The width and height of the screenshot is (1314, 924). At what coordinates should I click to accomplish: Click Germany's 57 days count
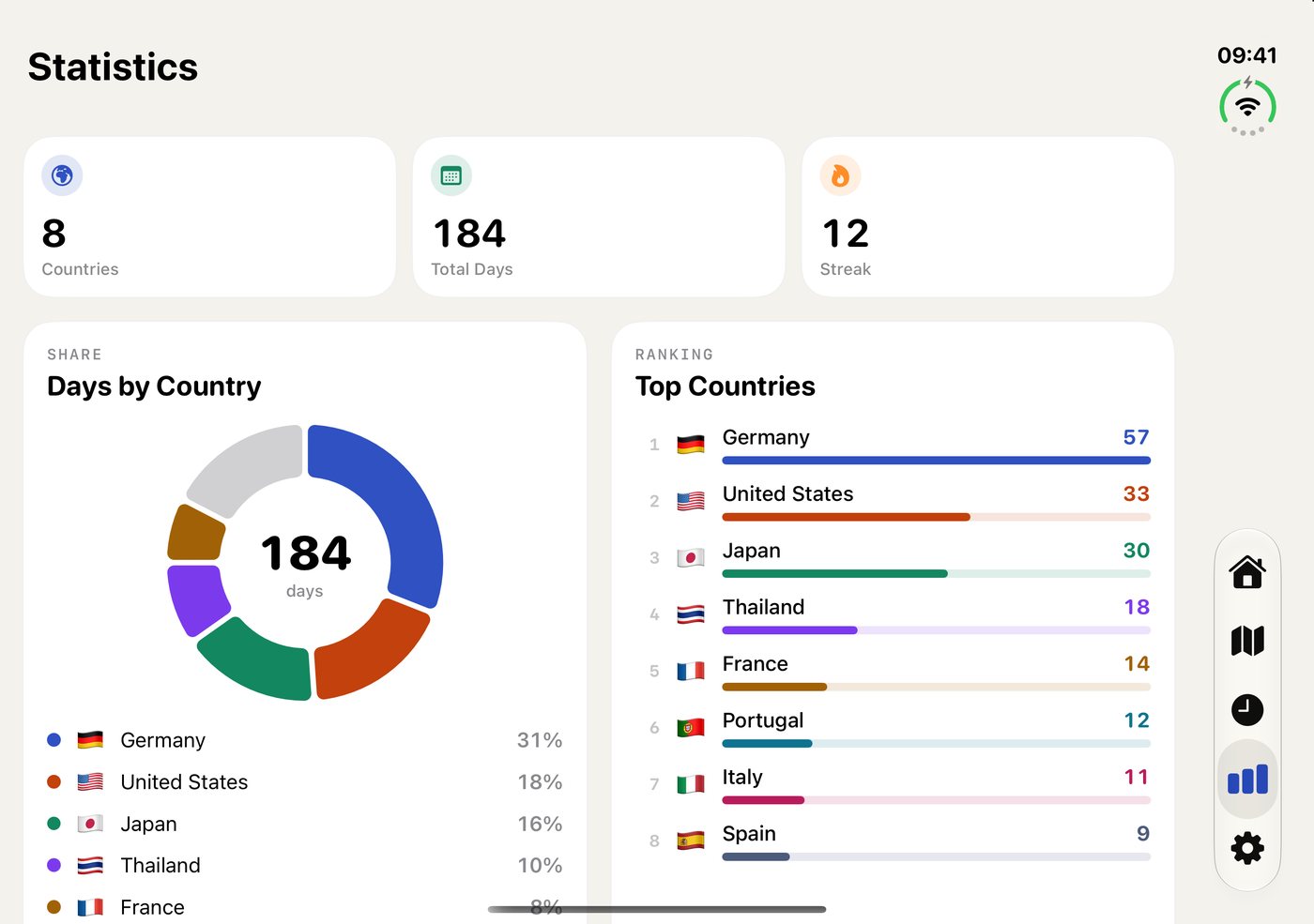coord(1136,437)
